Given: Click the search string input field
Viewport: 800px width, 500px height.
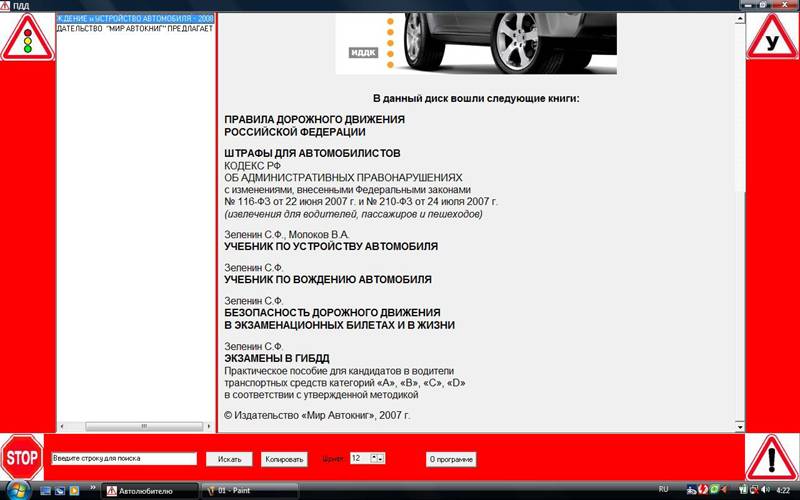Looking at the screenshot, I should point(124,459).
